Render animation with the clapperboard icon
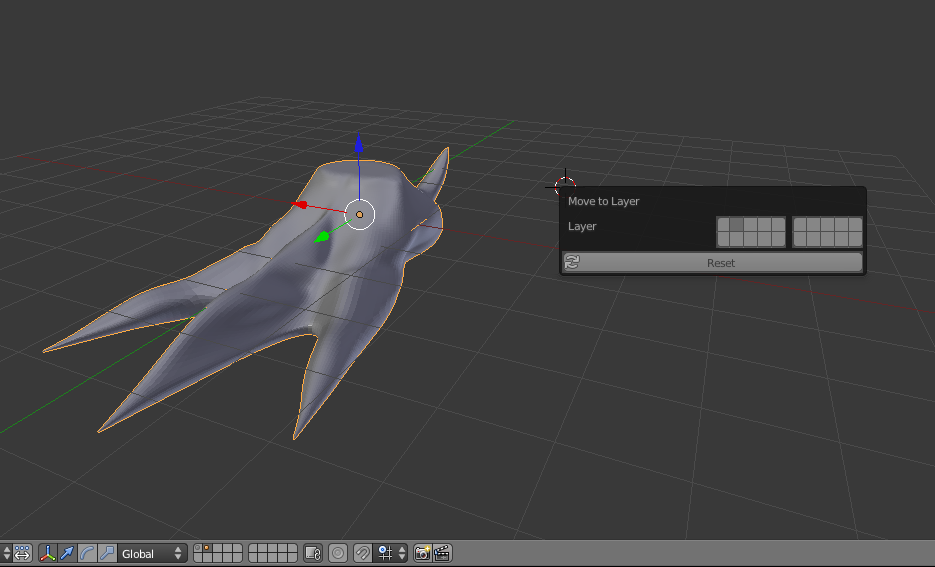This screenshot has width=935, height=567. 442,553
